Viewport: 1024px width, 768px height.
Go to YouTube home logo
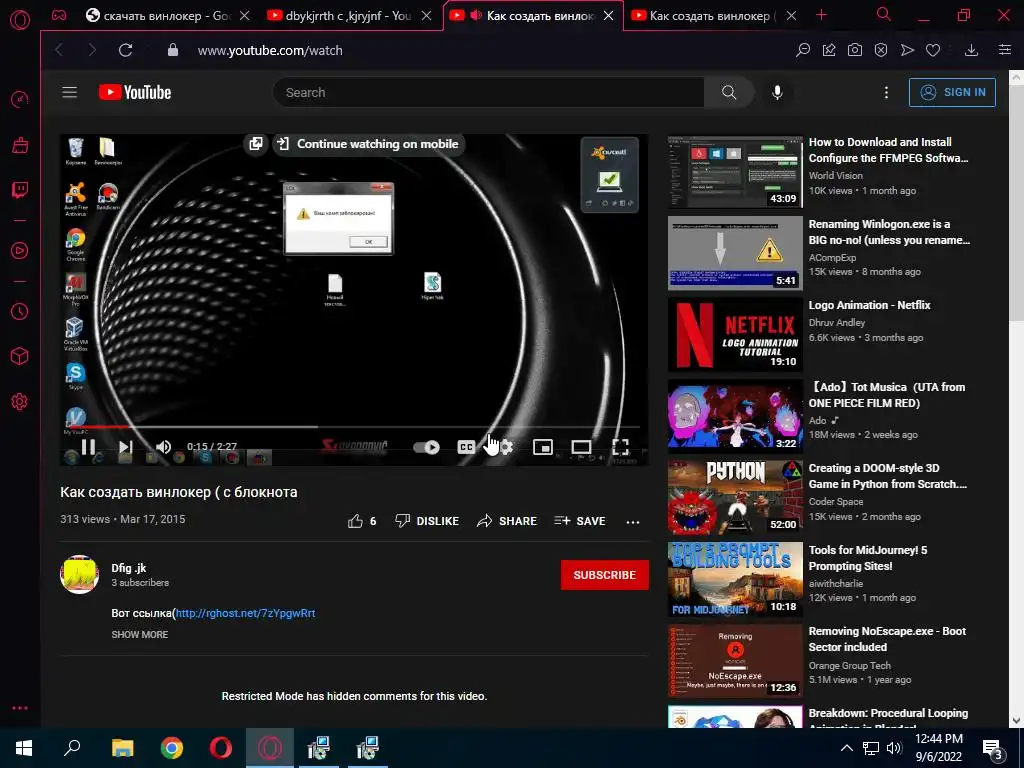point(135,92)
